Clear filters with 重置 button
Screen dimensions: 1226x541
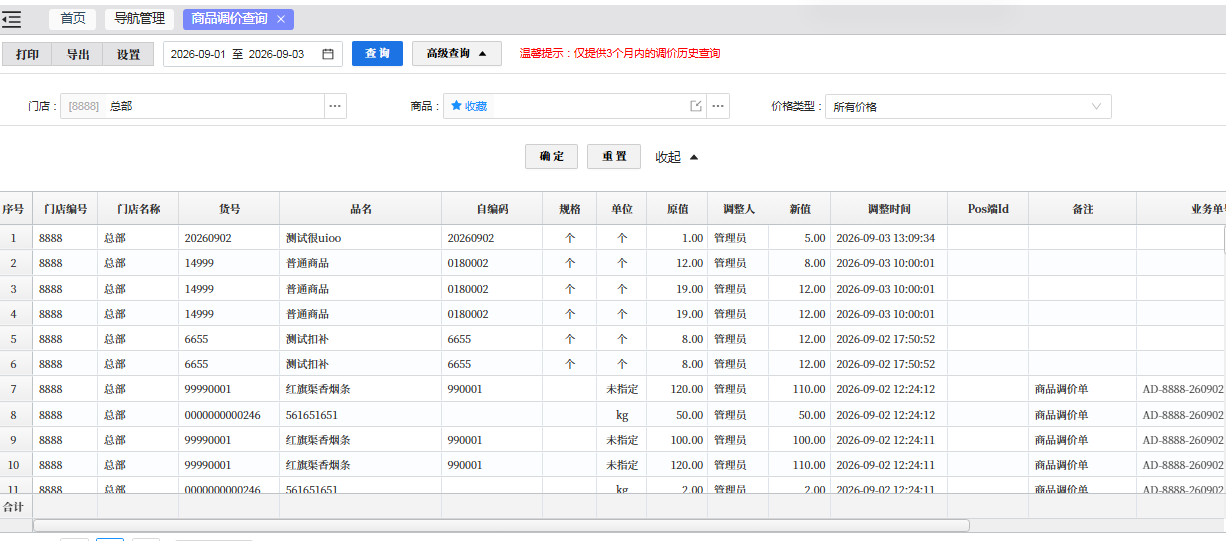point(614,157)
